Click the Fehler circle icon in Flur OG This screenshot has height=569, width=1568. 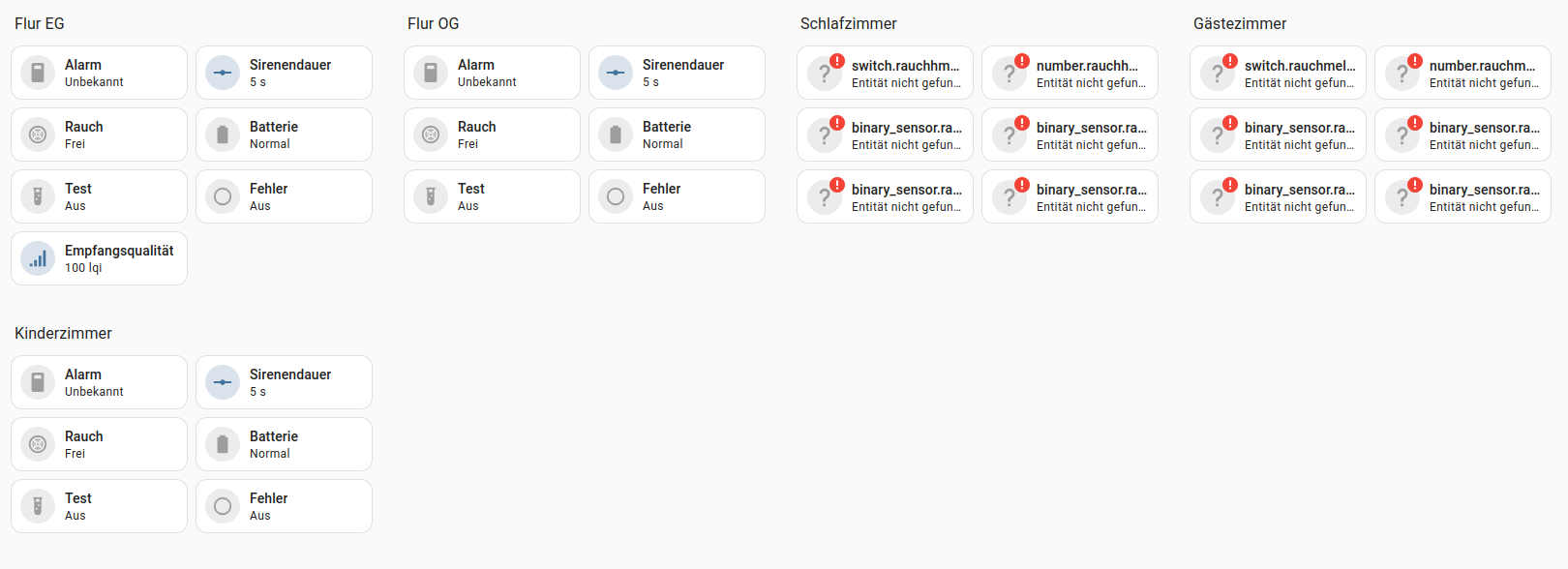(616, 196)
